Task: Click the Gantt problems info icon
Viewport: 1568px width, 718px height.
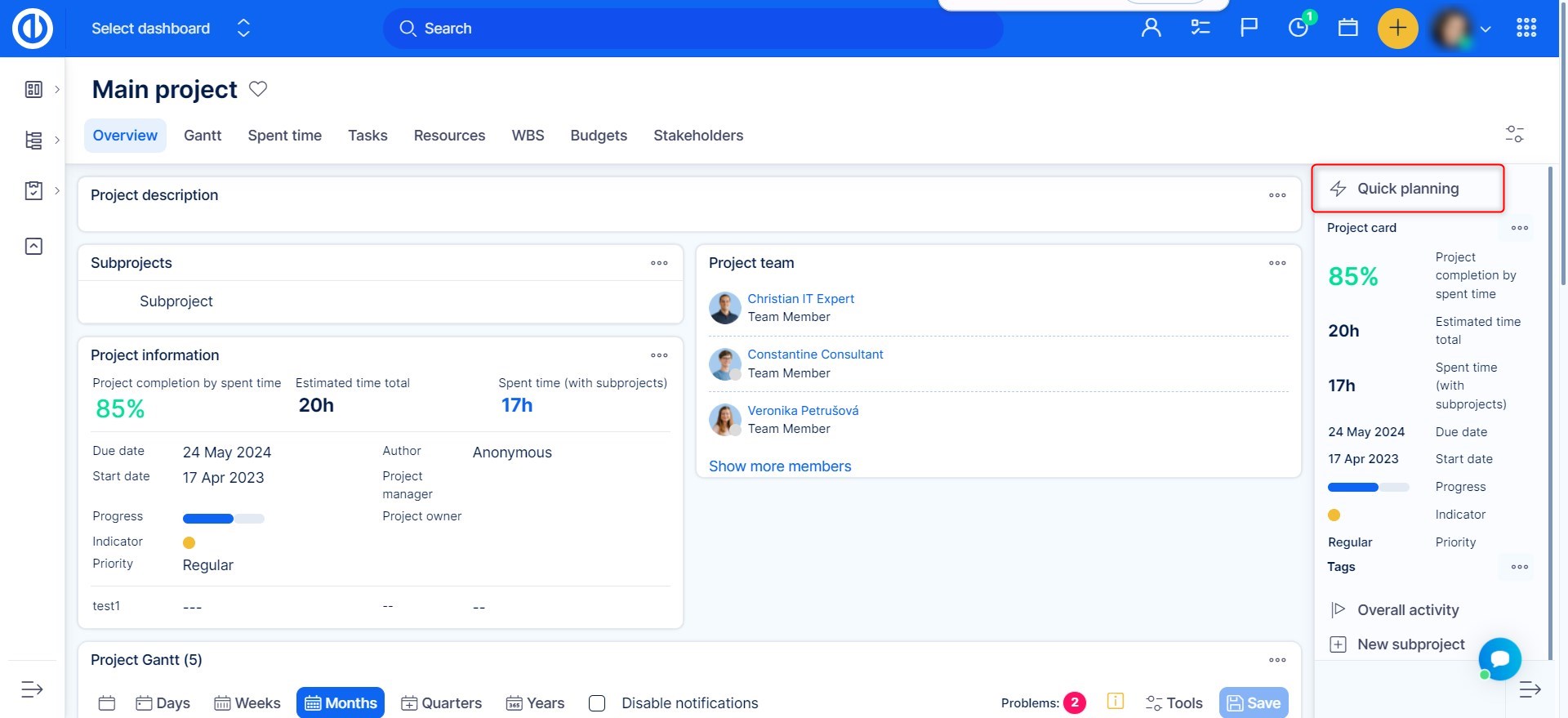Action: [1115, 701]
